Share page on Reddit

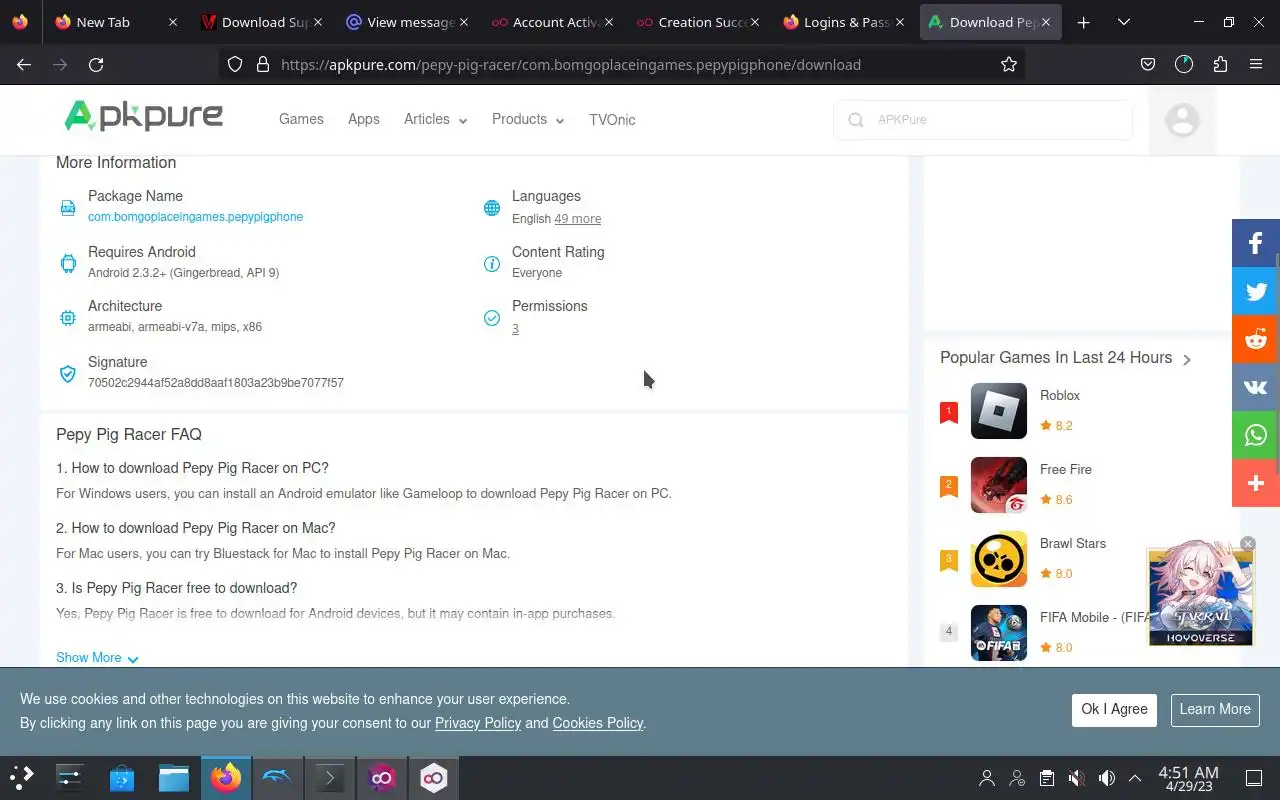[1256, 339]
